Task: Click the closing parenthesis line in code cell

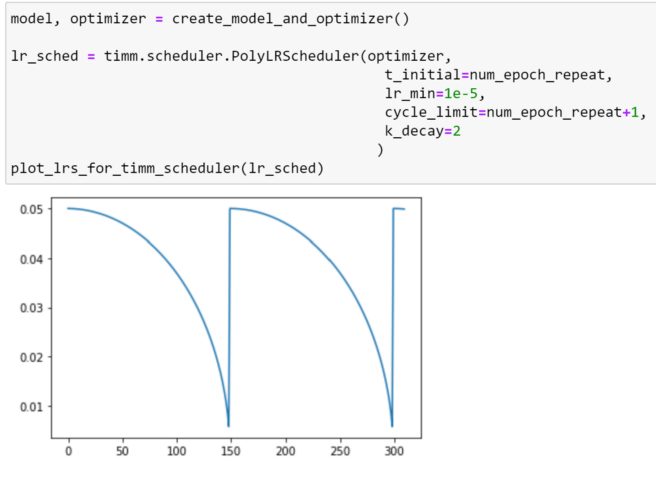Action: (x=380, y=150)
